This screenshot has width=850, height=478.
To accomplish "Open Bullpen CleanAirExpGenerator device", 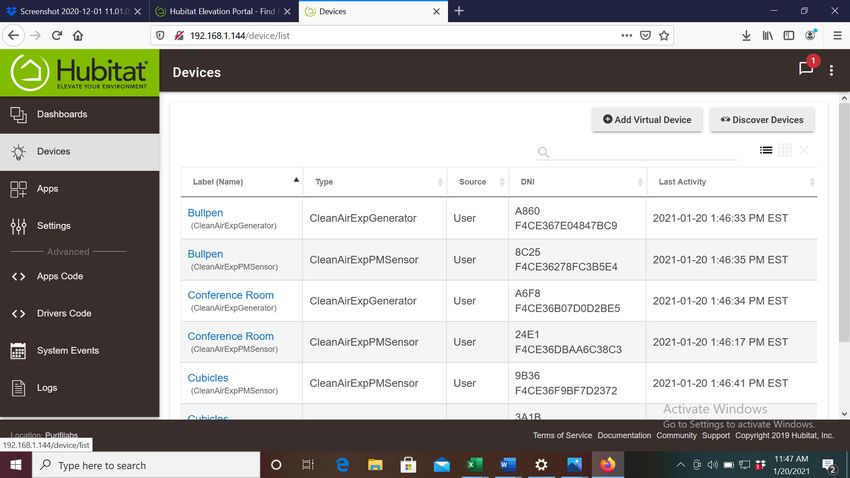I will pos(205,213).
